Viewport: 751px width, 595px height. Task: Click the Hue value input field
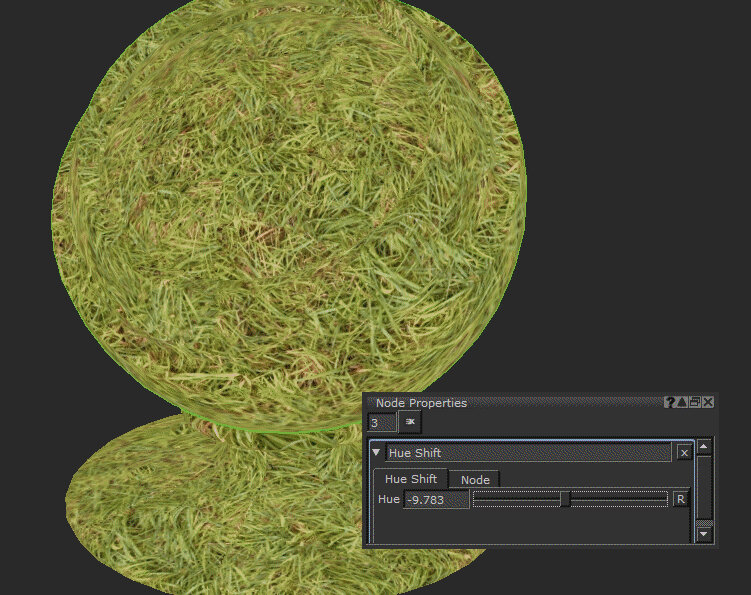[436, 499]
